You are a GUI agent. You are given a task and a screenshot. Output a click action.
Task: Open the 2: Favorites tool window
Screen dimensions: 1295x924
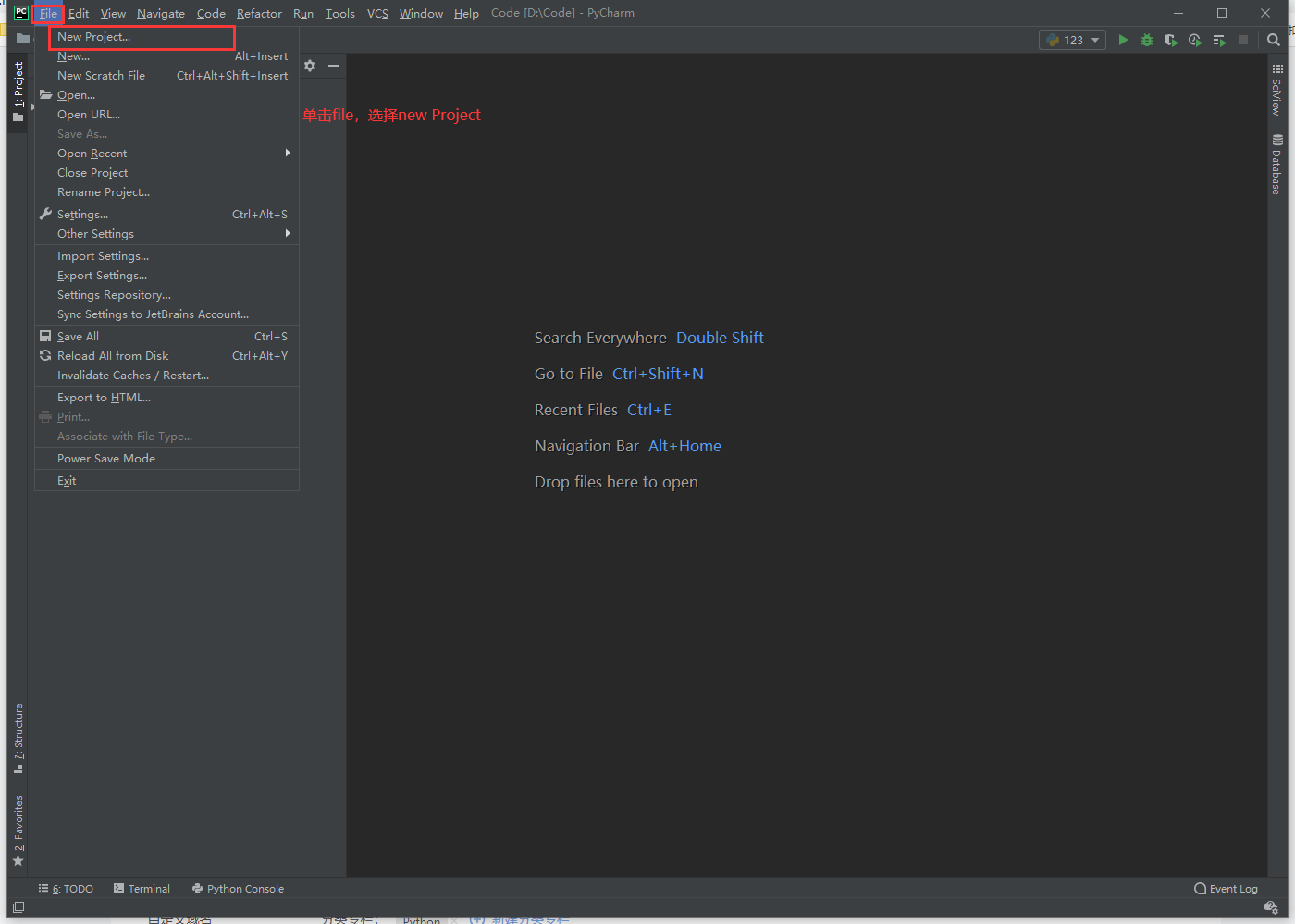click(x=18, y=830)
